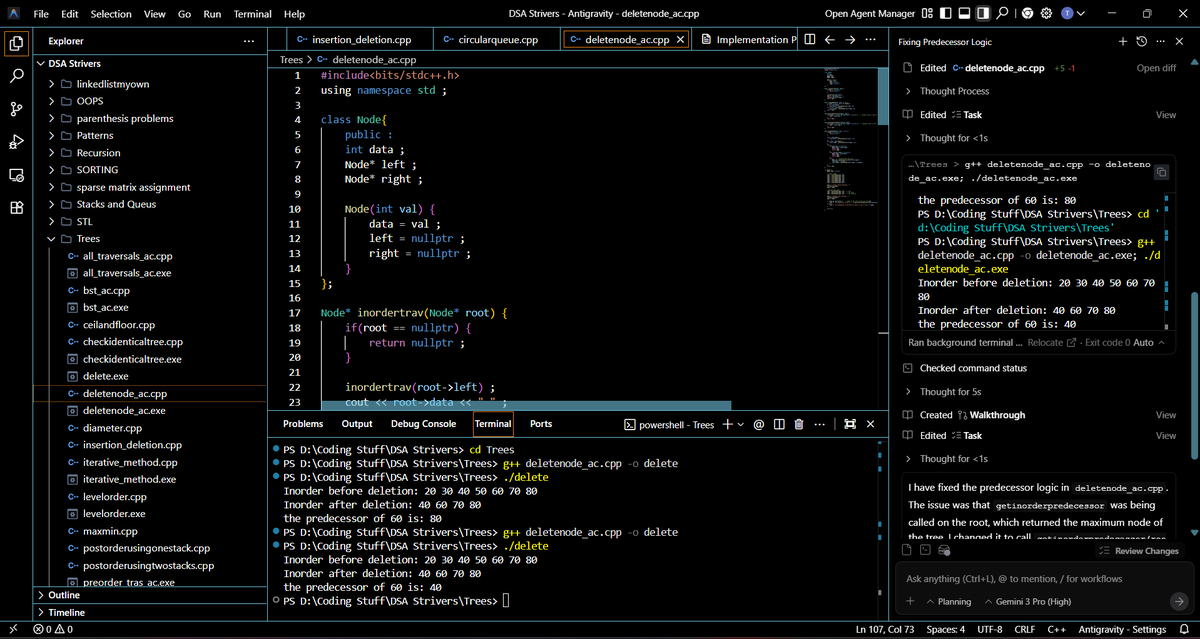Click Open Agent Manager button
The image size is (1200, 639).
[x=870, y=14]
